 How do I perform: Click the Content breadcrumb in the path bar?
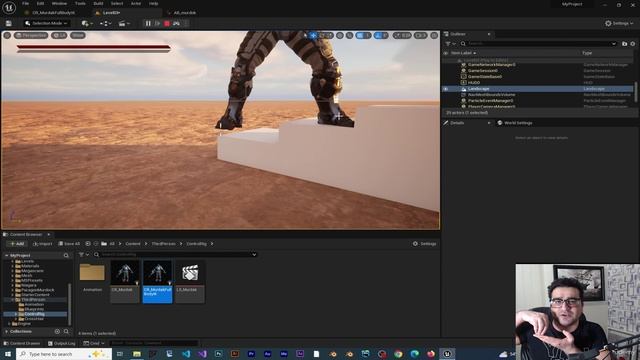(133, 244)
